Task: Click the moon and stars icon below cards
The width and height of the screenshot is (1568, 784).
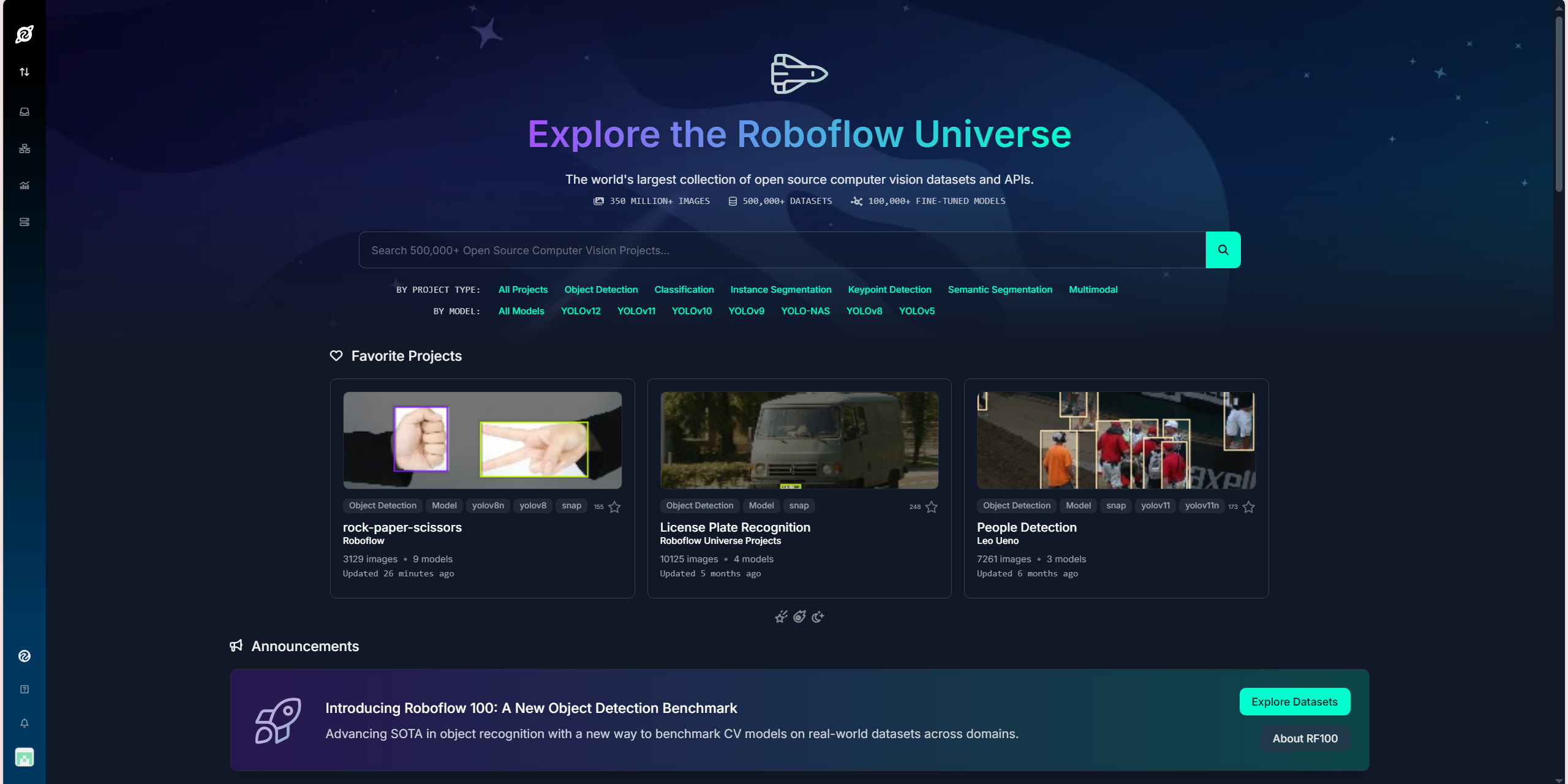Action: [x=818, y=617]
